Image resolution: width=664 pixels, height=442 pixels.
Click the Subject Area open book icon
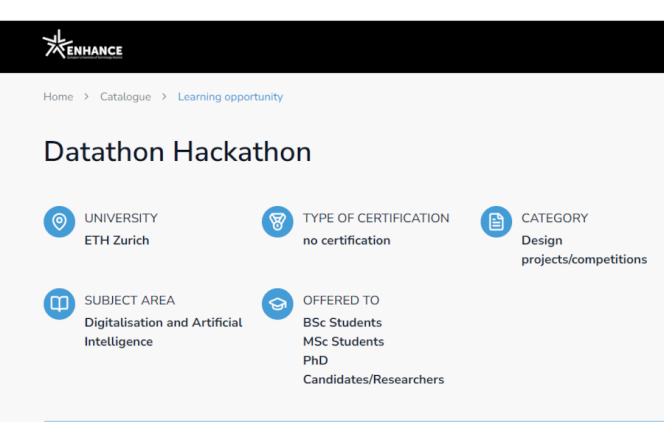click(59, 304)
